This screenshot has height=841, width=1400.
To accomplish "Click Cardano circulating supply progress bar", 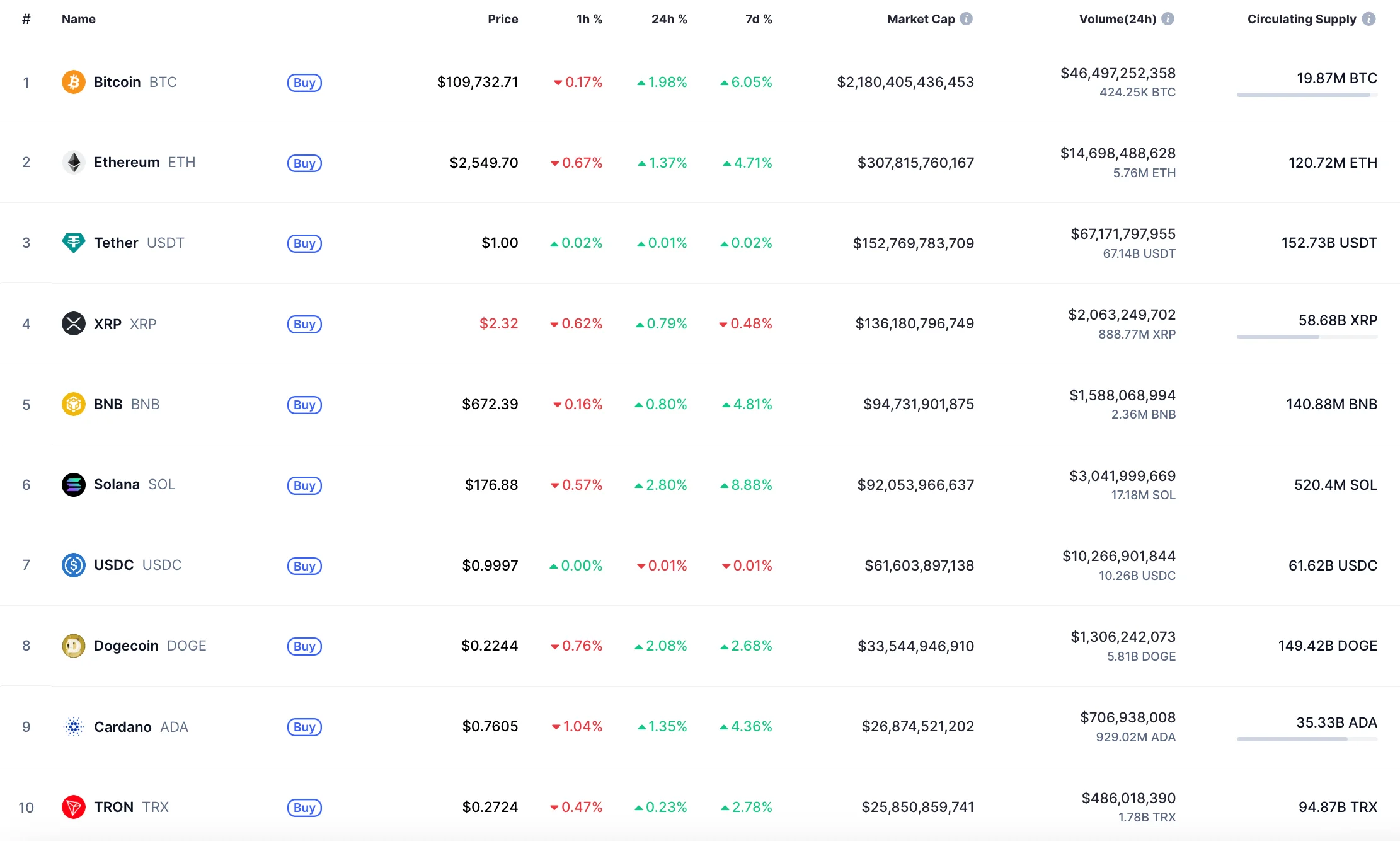I will [x=1307, y=739].
